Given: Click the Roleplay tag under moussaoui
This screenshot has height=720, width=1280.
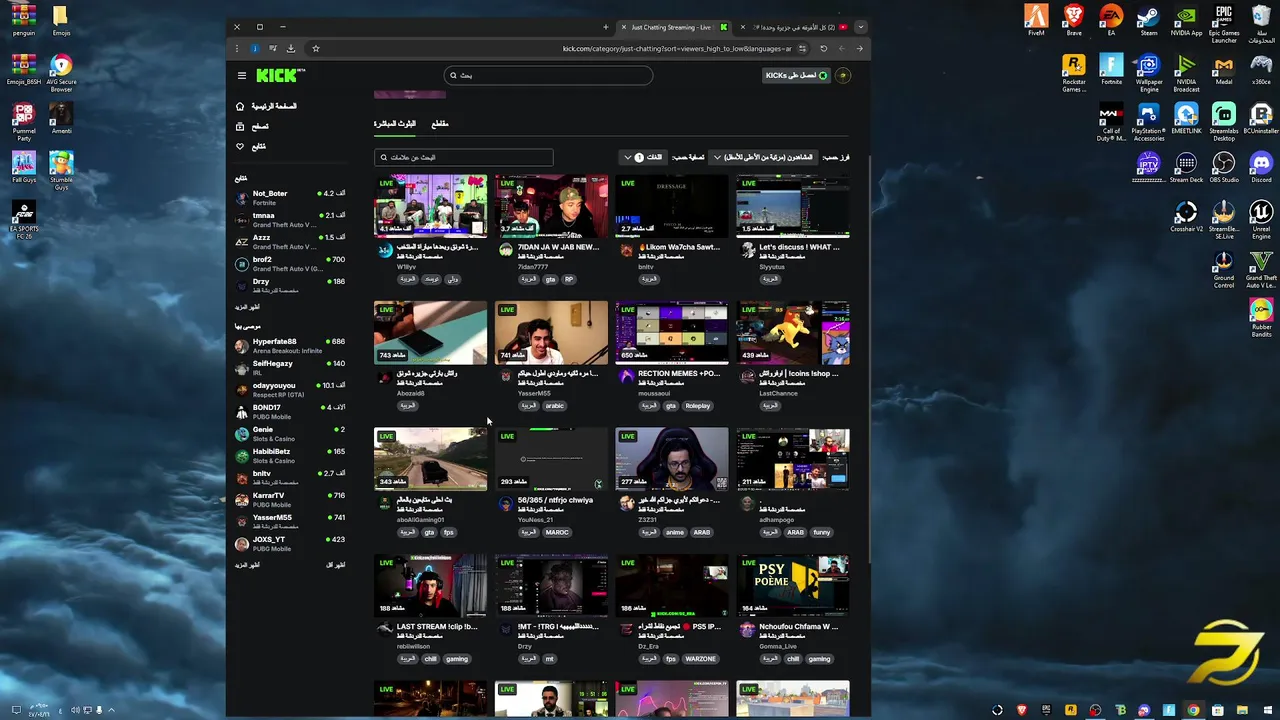Looking at the screenshot, I should pyautogui.click(x=697, y=406).
